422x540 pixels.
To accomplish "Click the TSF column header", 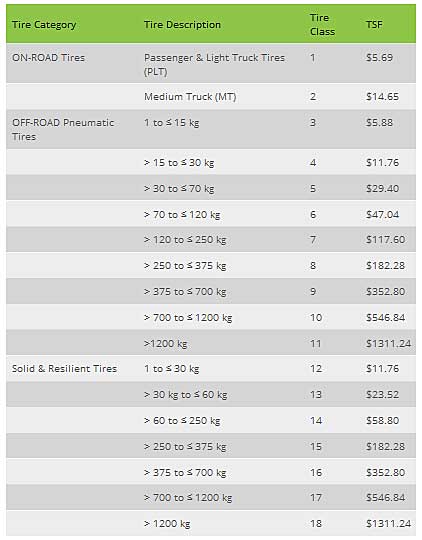I will [x=374, y=25].
